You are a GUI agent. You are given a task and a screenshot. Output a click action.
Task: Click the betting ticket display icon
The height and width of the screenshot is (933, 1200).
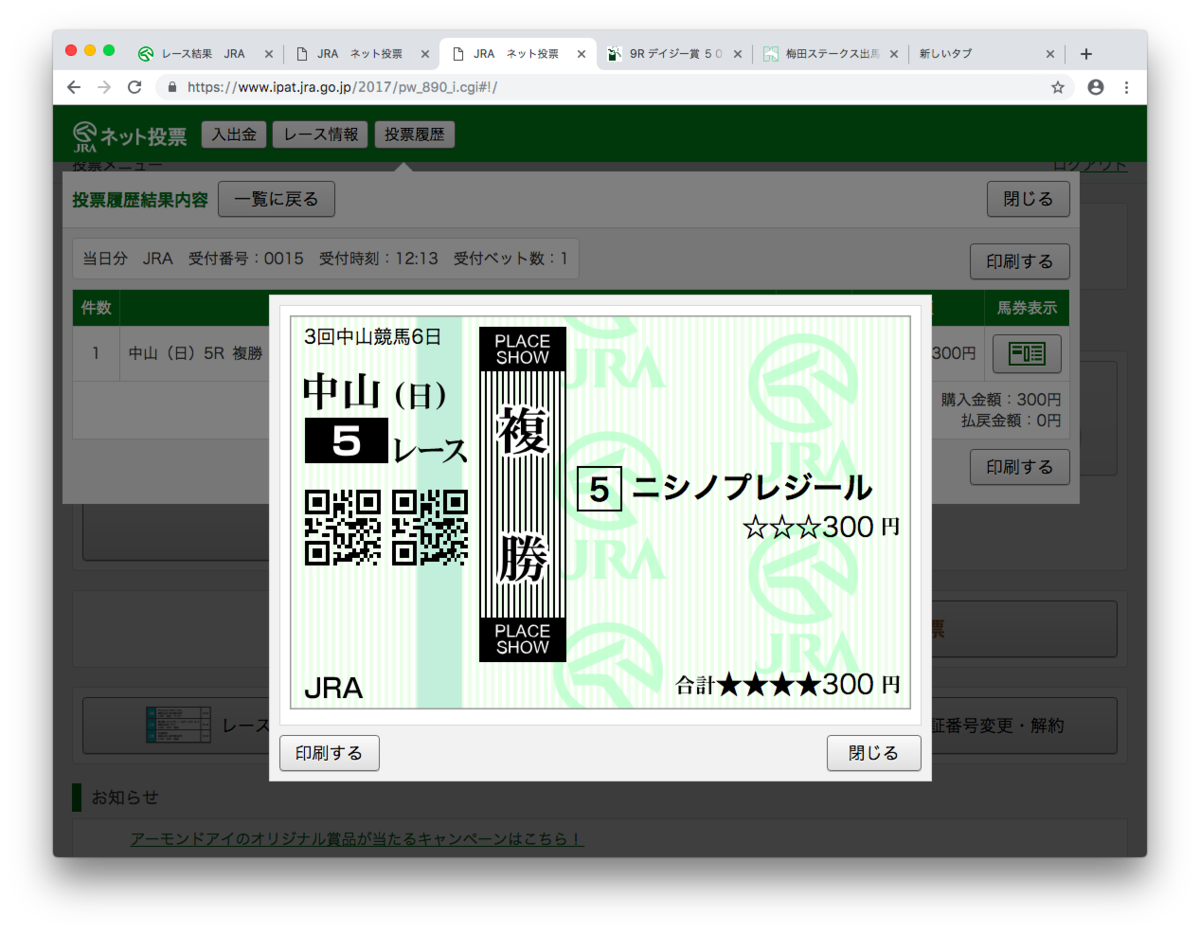(1026, 354)
